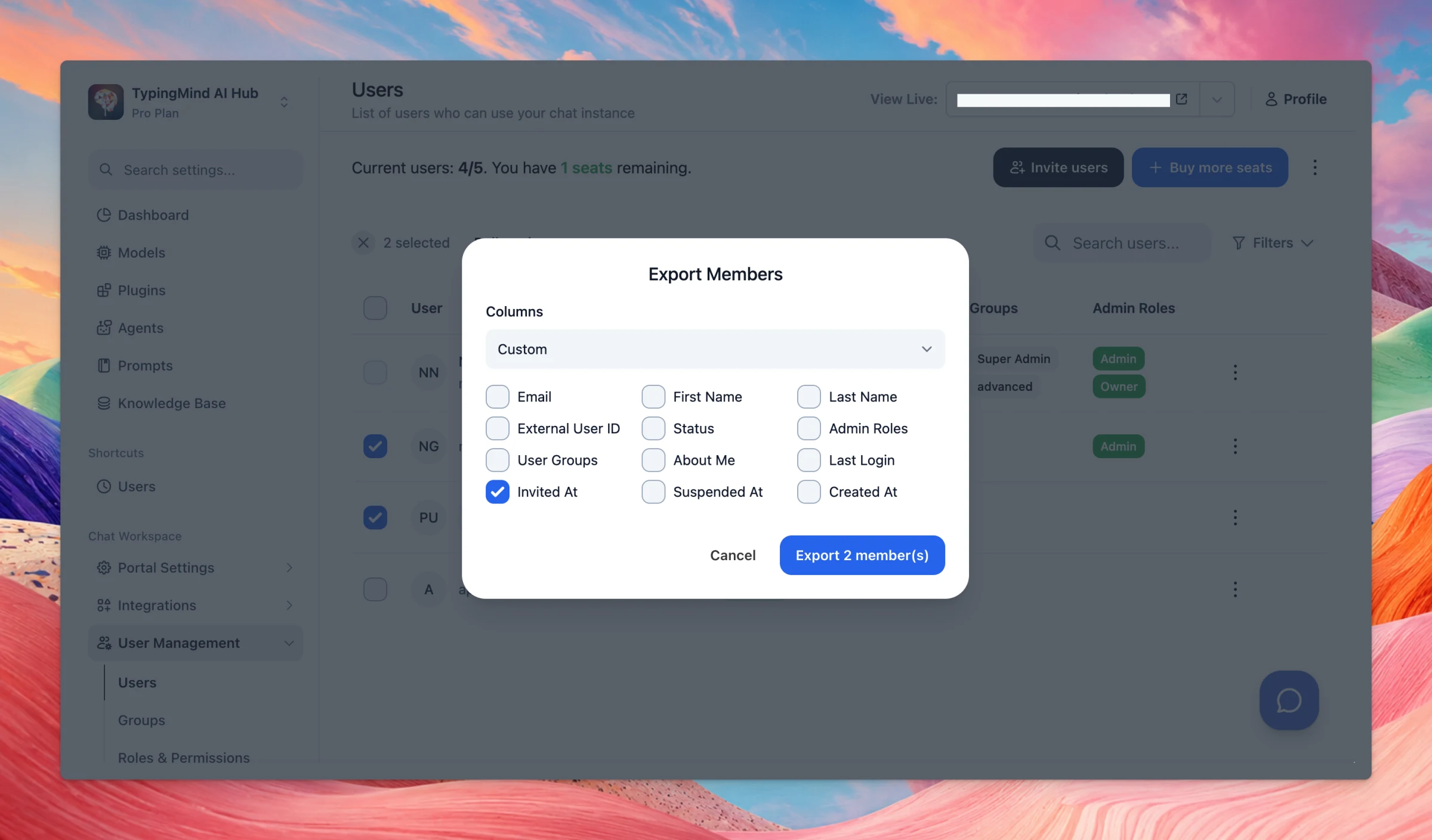Collapse the User Management section
This screenshot has width=1432, height=840.
196,643
